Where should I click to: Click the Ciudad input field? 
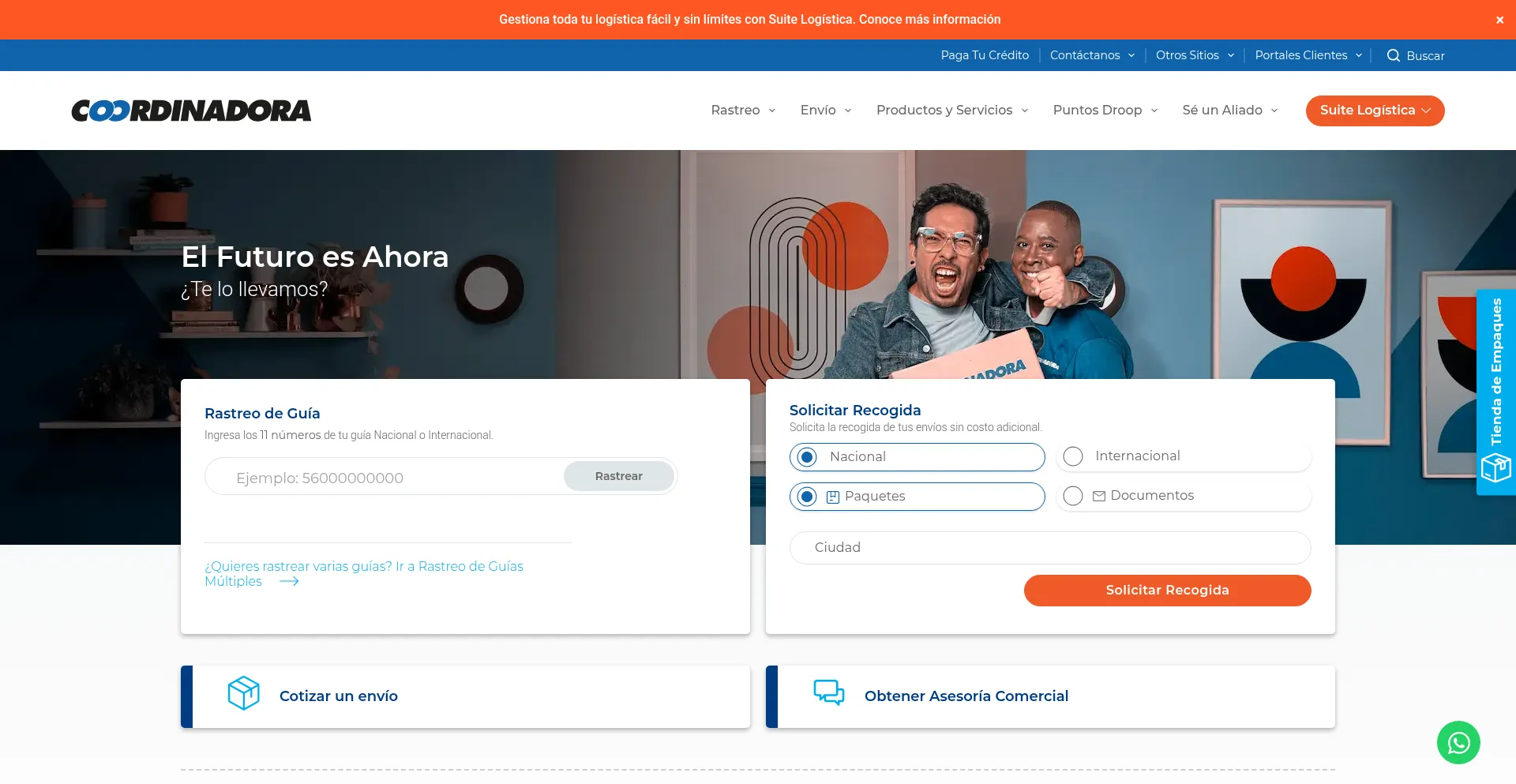pyautogui.click(x=1049, y=547)
